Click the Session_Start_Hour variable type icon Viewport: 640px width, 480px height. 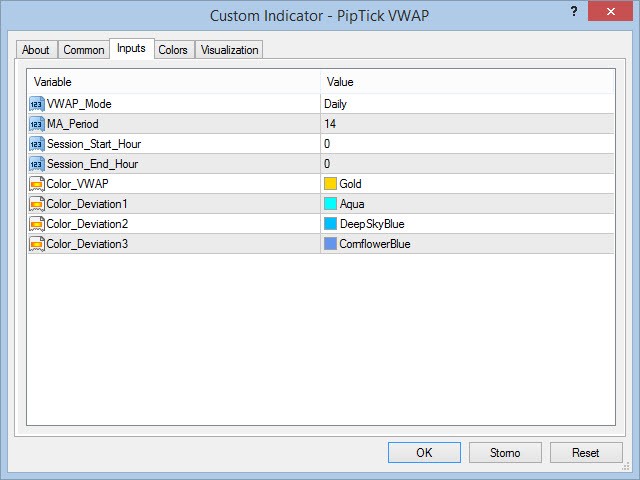point(37,144)
